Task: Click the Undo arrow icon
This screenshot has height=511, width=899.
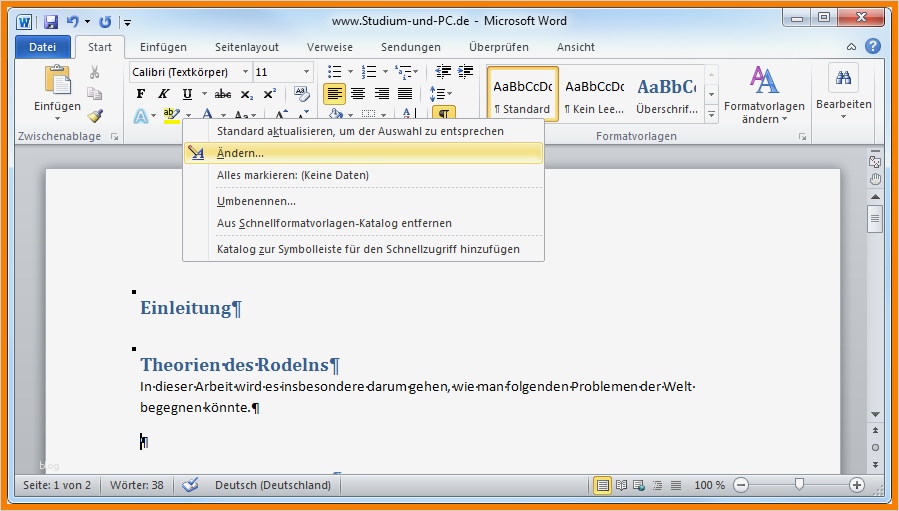Action: [73, 22]
